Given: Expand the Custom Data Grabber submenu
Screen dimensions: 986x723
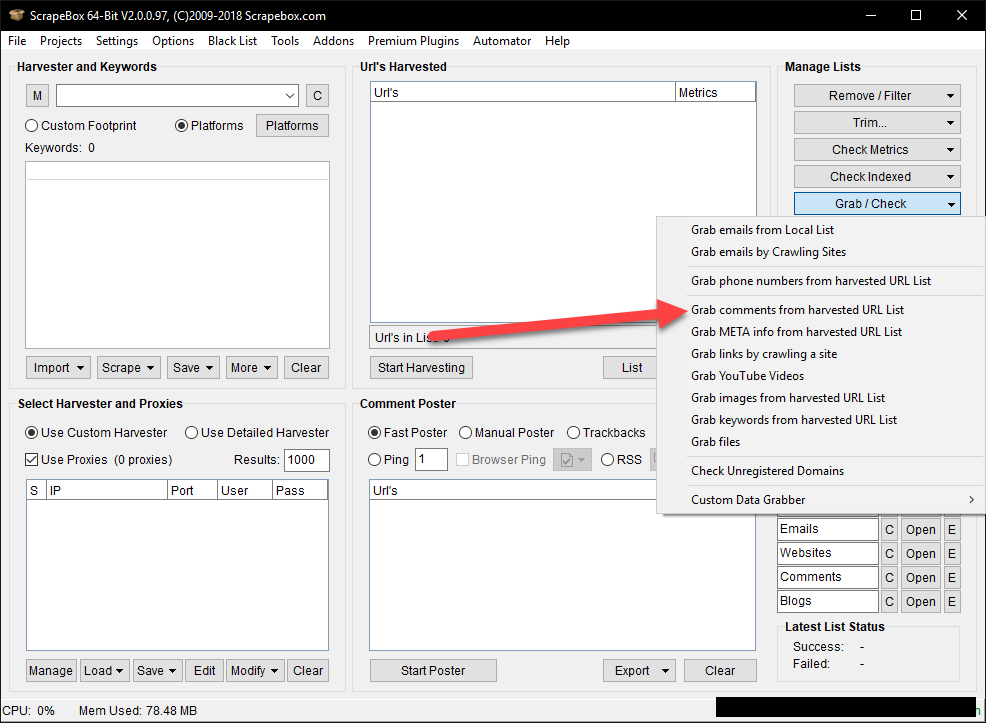Looking at the screenshot, I should point(821,500).
